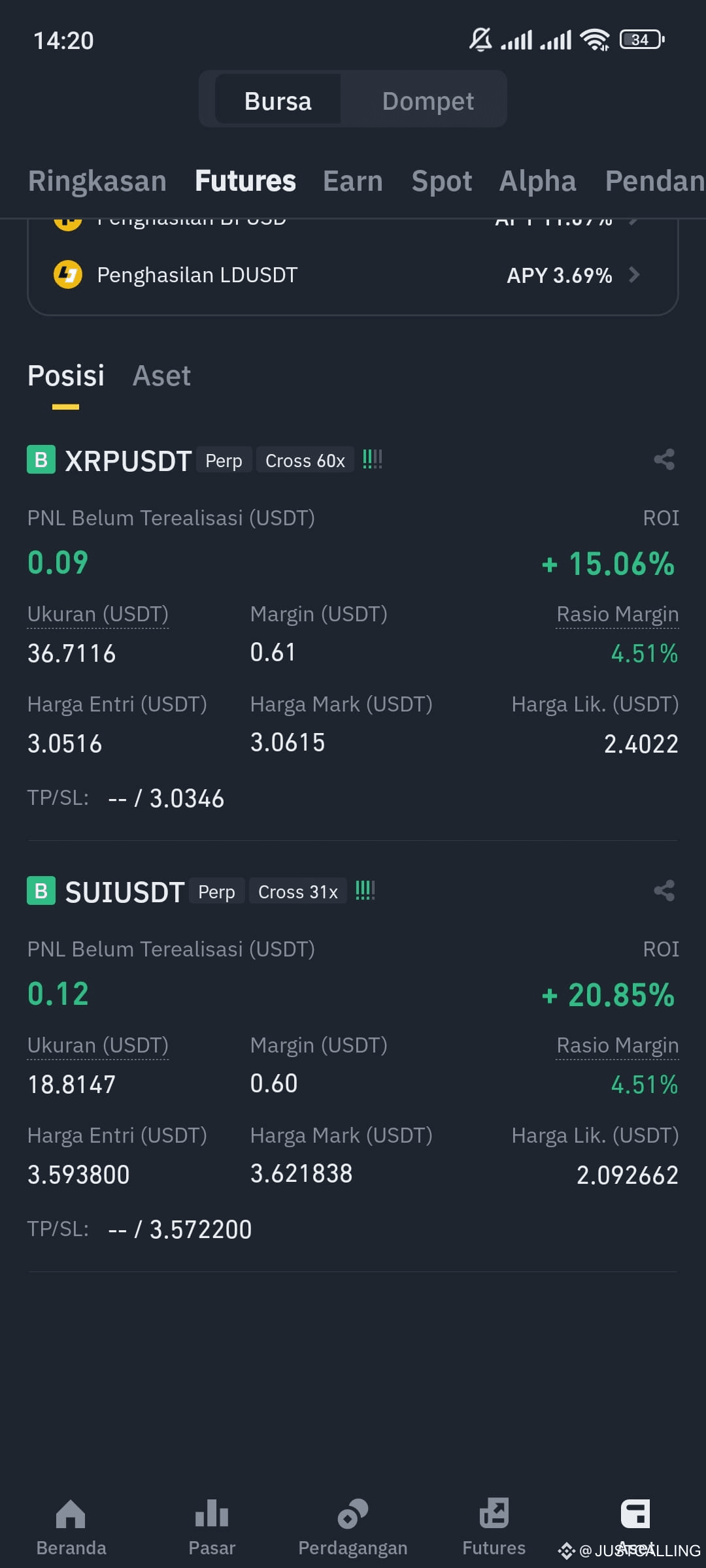
Task: Open the Spot tab
Action: (x=442, y=181)
